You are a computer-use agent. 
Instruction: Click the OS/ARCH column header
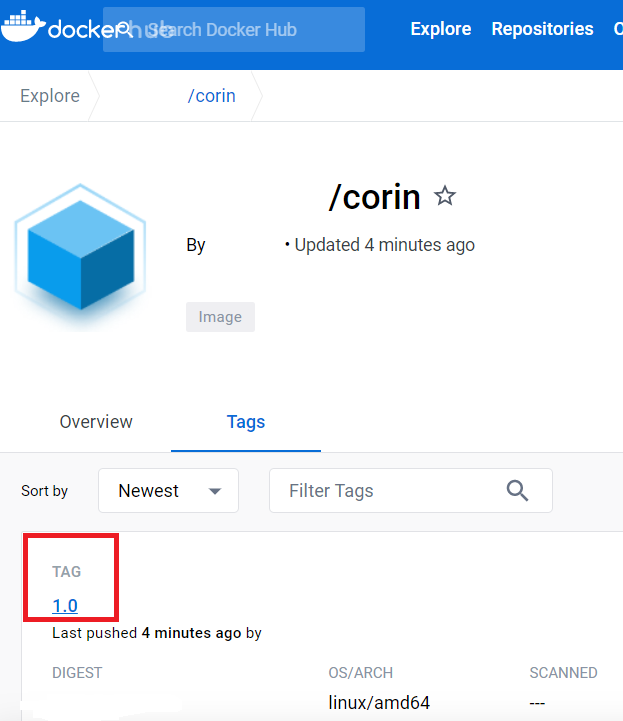point(360,673)
